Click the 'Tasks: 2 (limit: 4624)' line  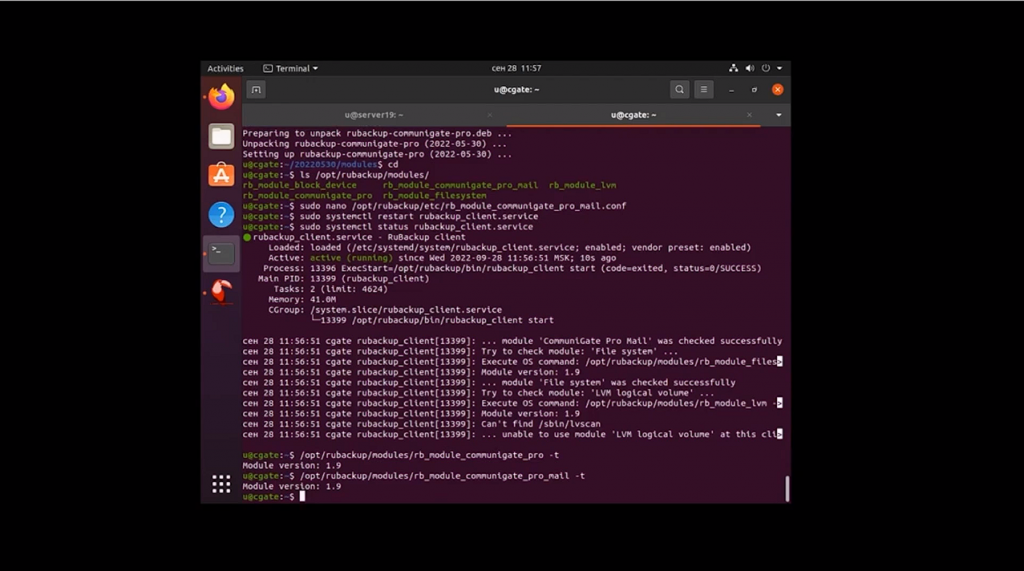pos(330,289)
